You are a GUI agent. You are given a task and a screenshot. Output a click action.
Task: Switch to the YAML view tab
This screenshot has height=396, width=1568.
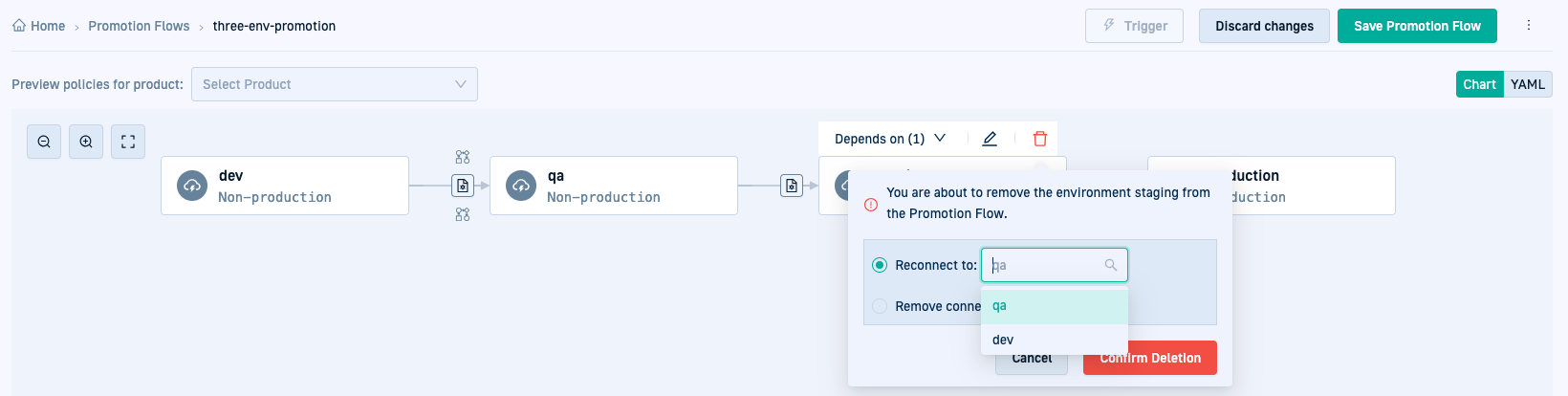pos(1527,84)
